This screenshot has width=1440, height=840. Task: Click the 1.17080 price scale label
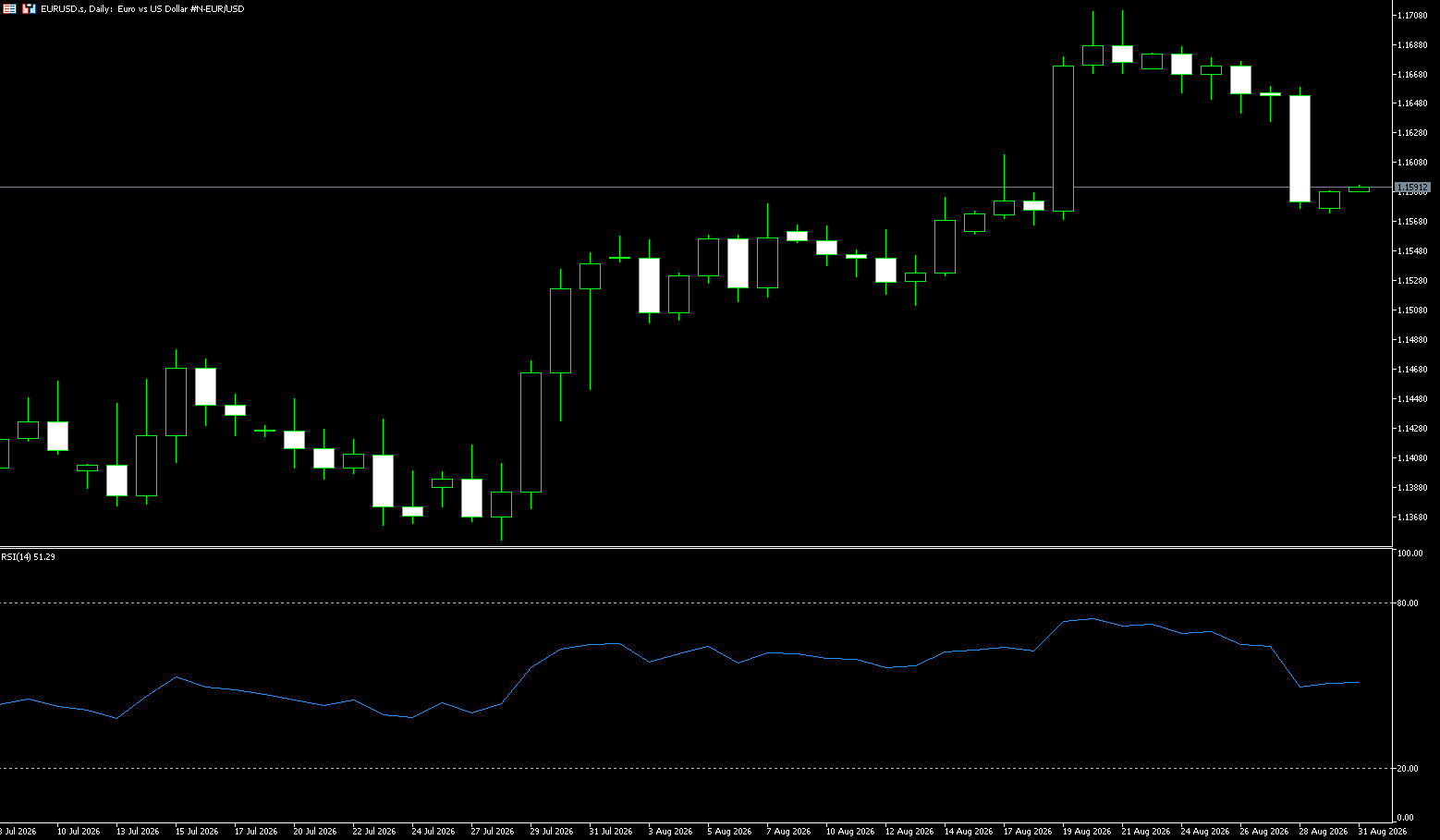[x=1412, y=16]
